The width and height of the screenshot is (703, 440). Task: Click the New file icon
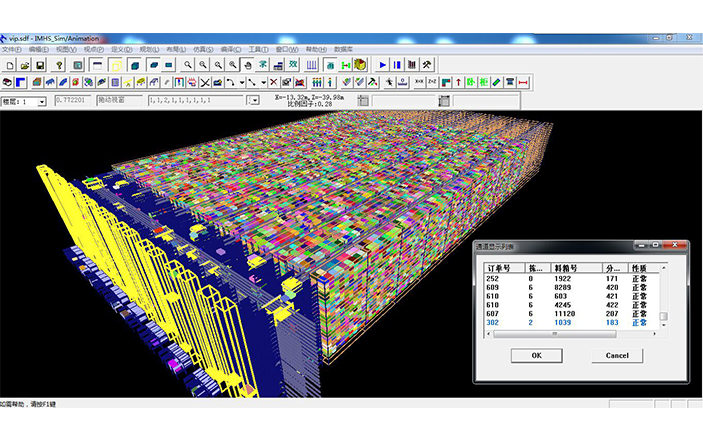pos(8,65)
